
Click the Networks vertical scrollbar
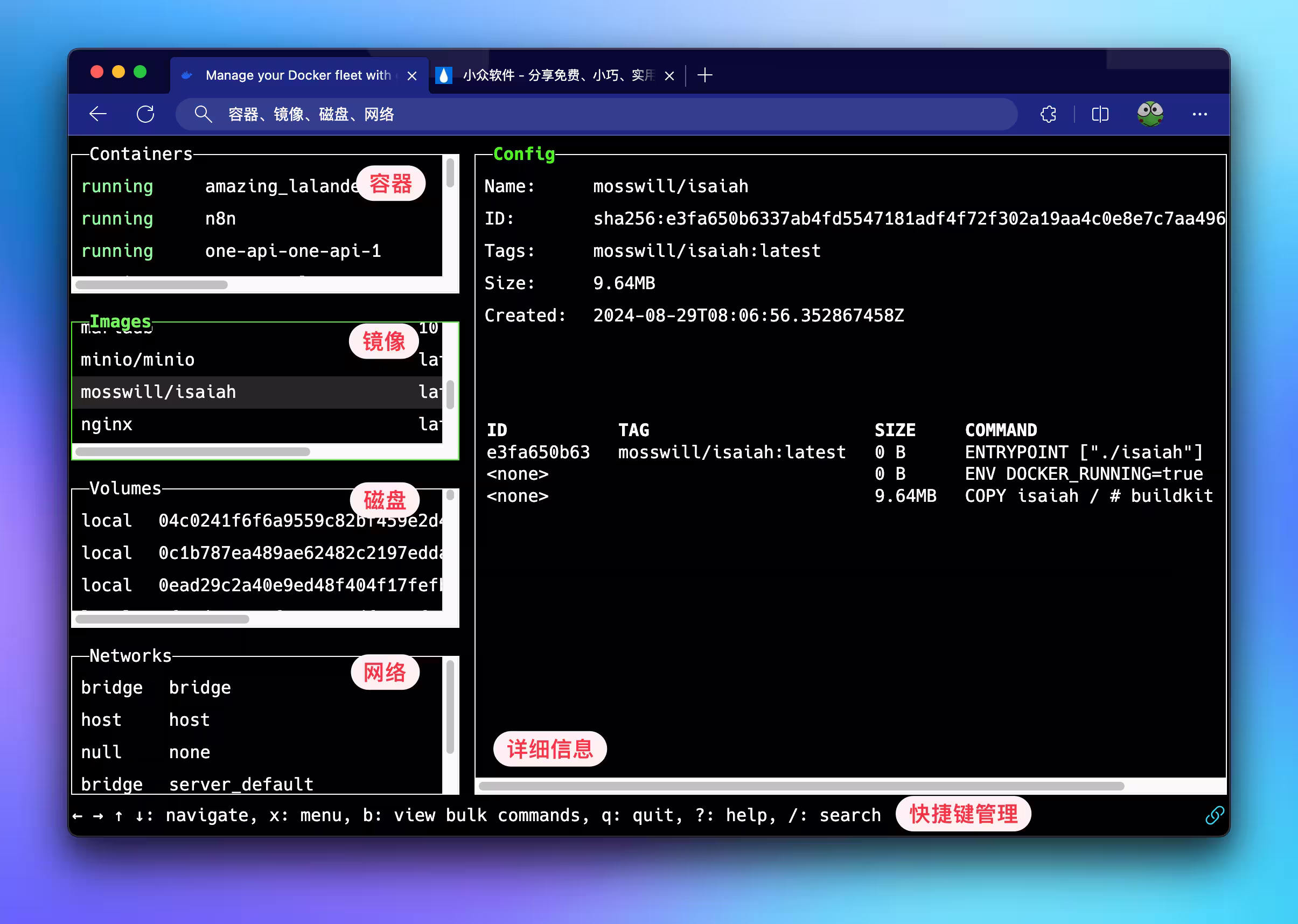450,706
